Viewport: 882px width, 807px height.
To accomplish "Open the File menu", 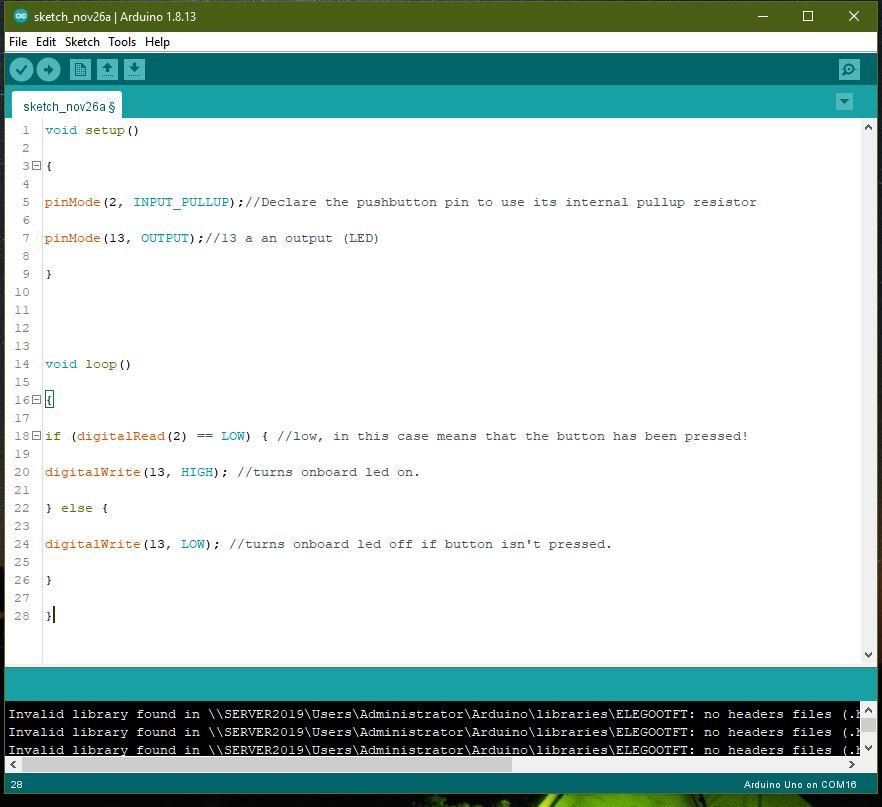I will (x=18, y=42).
